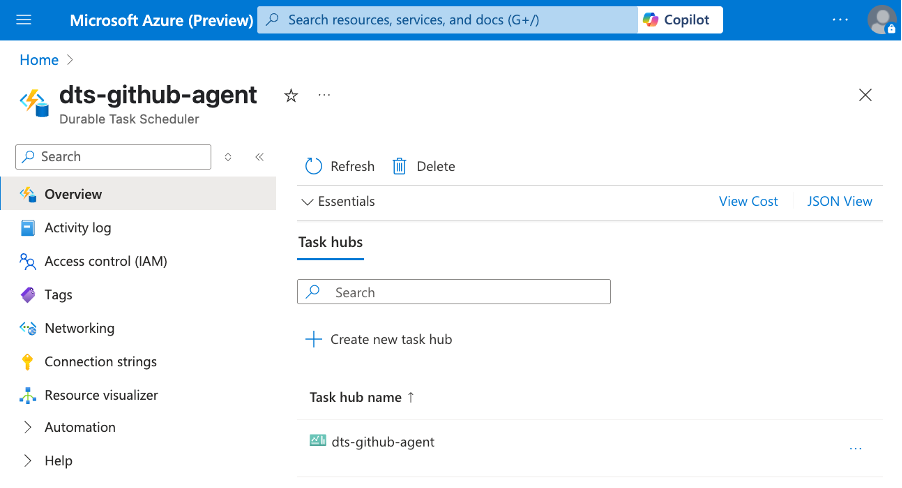Collapse the sidebar with double-chevron icon
902x488 pixels.
click(x=259, y=157)
